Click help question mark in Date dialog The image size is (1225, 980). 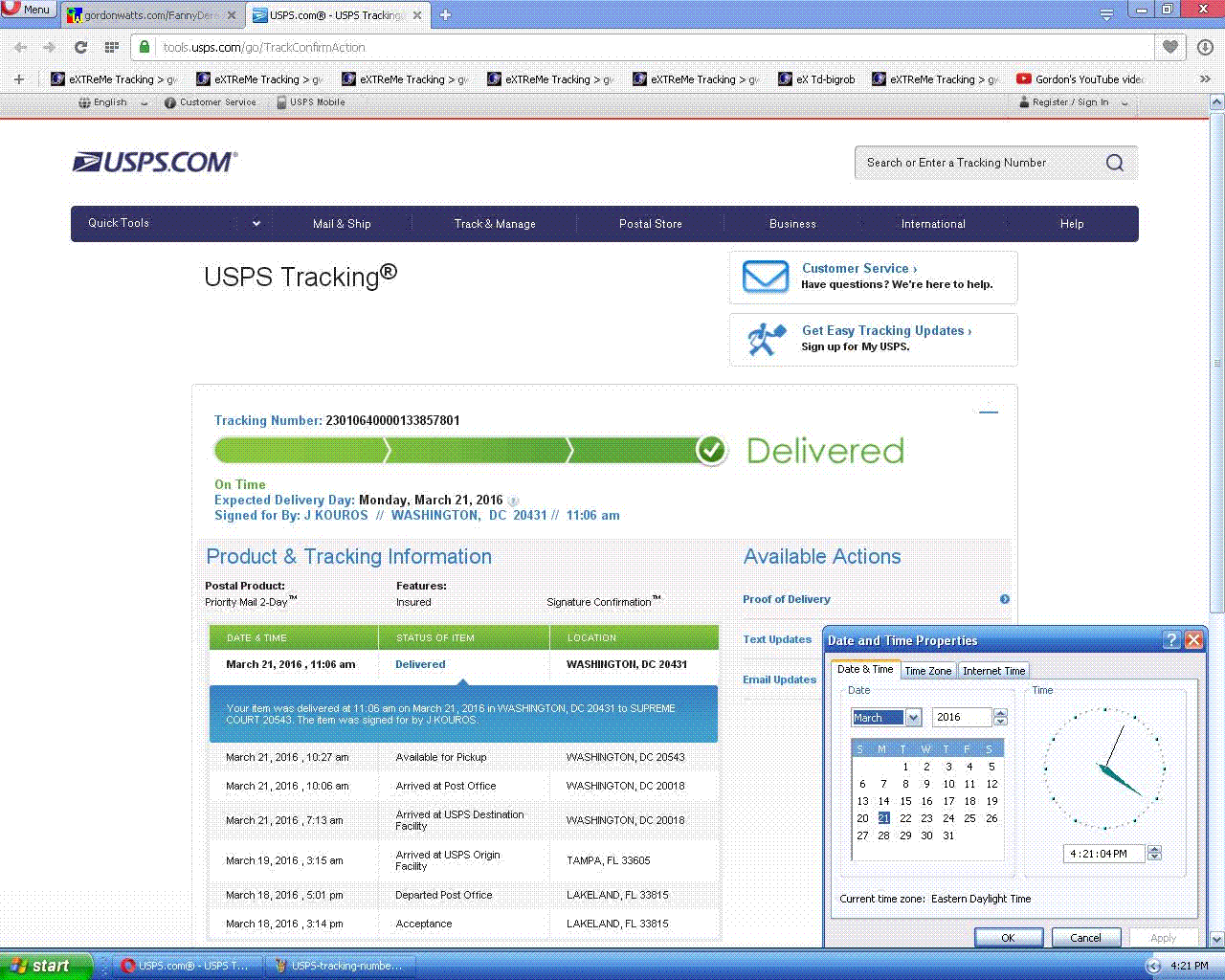click(x=1171, y=640)
